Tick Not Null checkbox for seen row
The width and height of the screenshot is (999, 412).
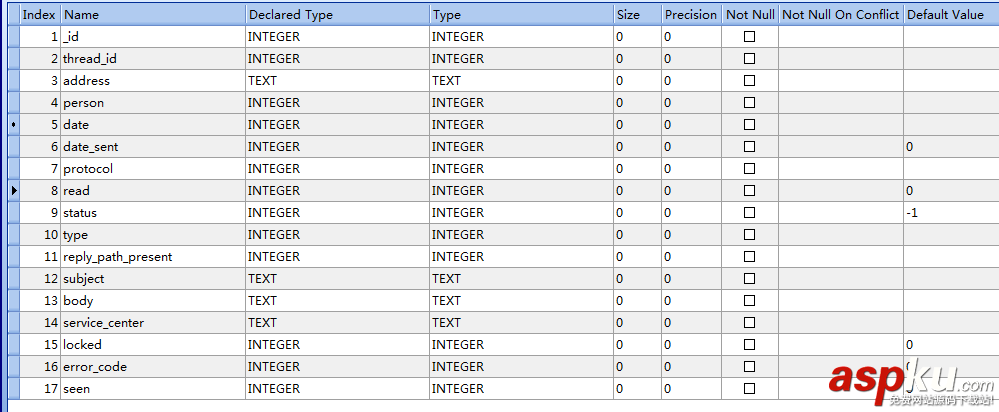(749, 389)
